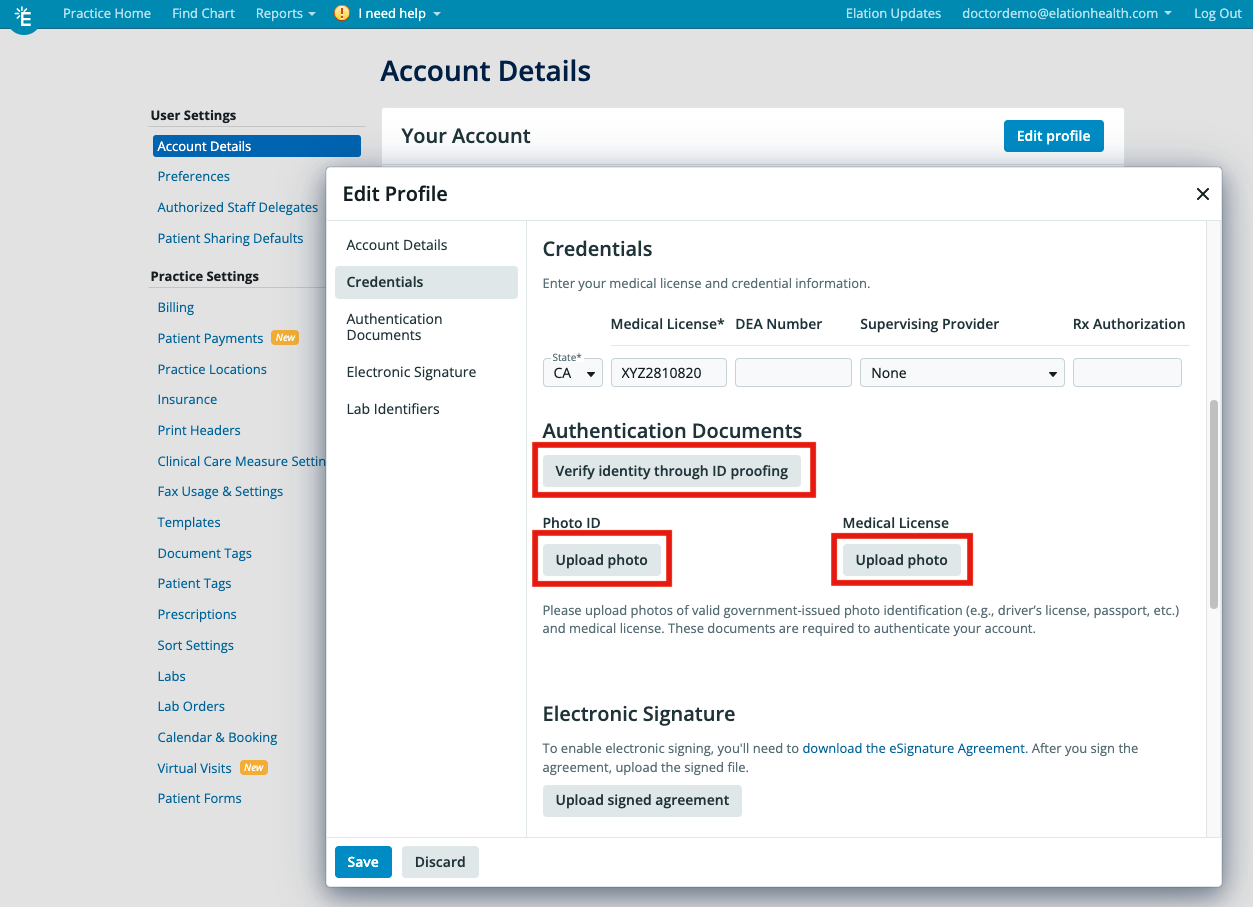Save the Edit Profile changes
This screenshot has width=1253, height=907.
point(363,861)
